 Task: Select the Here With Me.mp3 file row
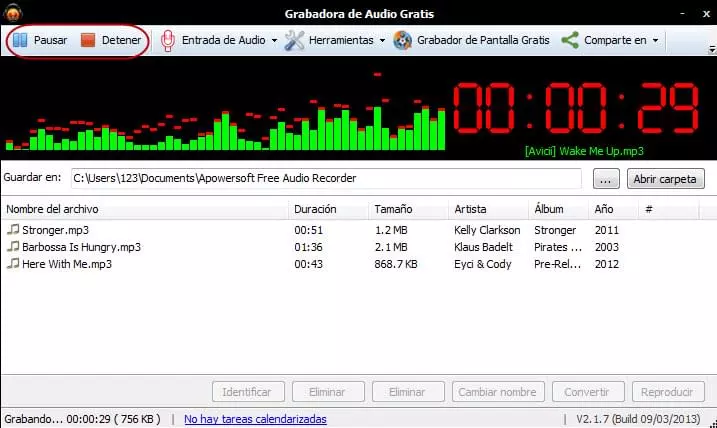point(66,264)
